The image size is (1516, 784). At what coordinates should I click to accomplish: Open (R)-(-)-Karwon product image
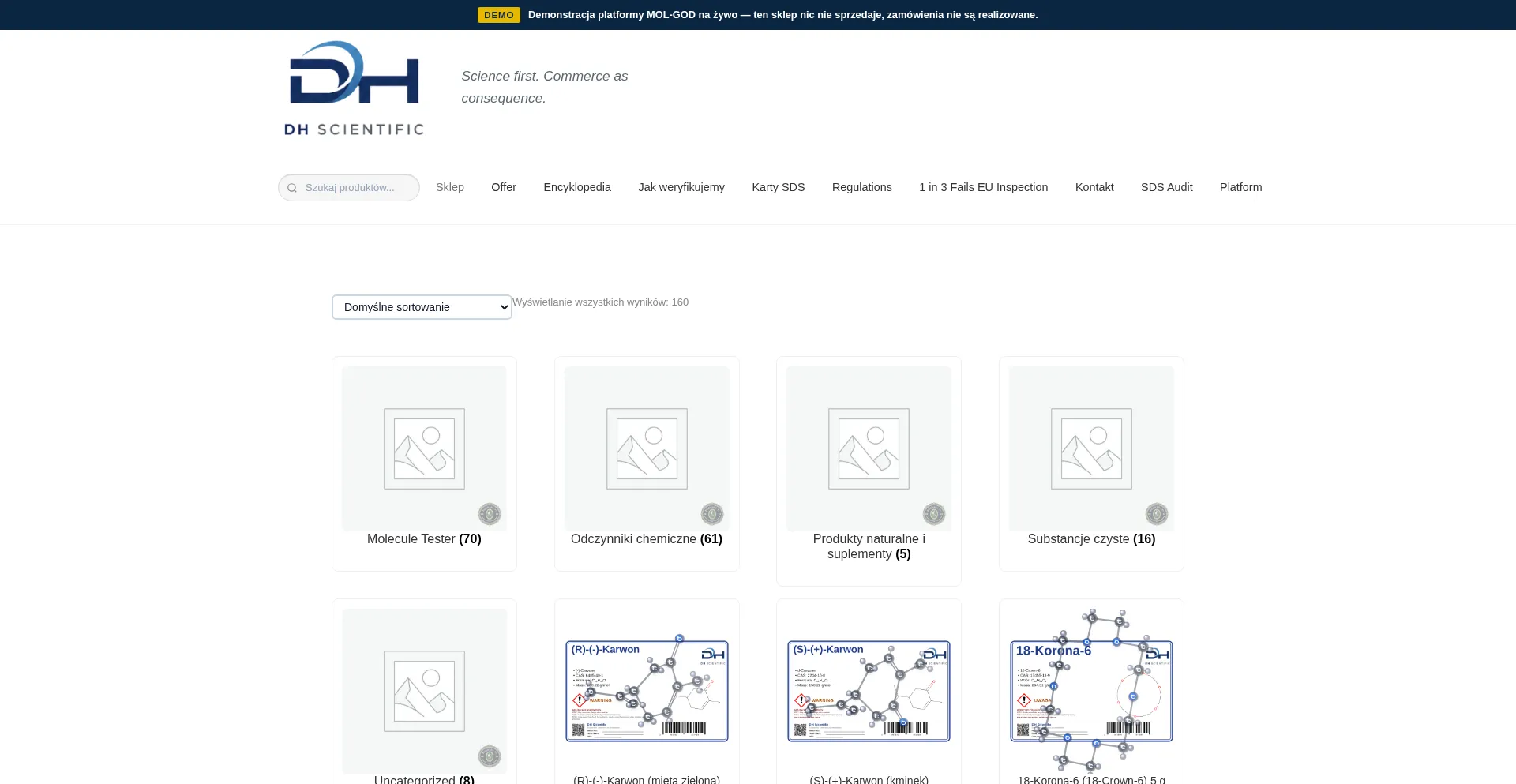coord(647,691)
